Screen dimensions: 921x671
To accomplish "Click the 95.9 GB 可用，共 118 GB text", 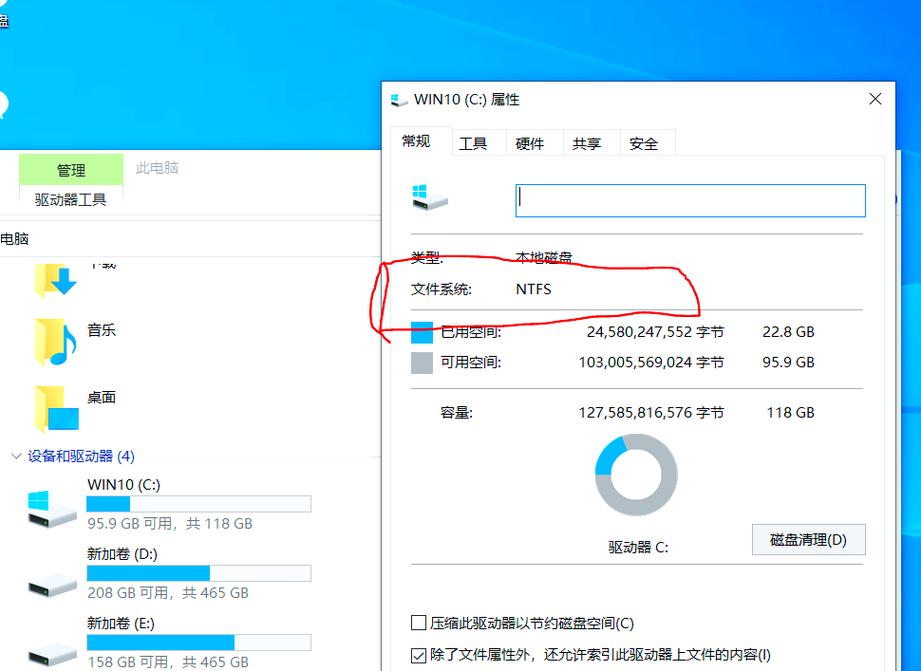I will pyautogui.click(x=170, y=524).
